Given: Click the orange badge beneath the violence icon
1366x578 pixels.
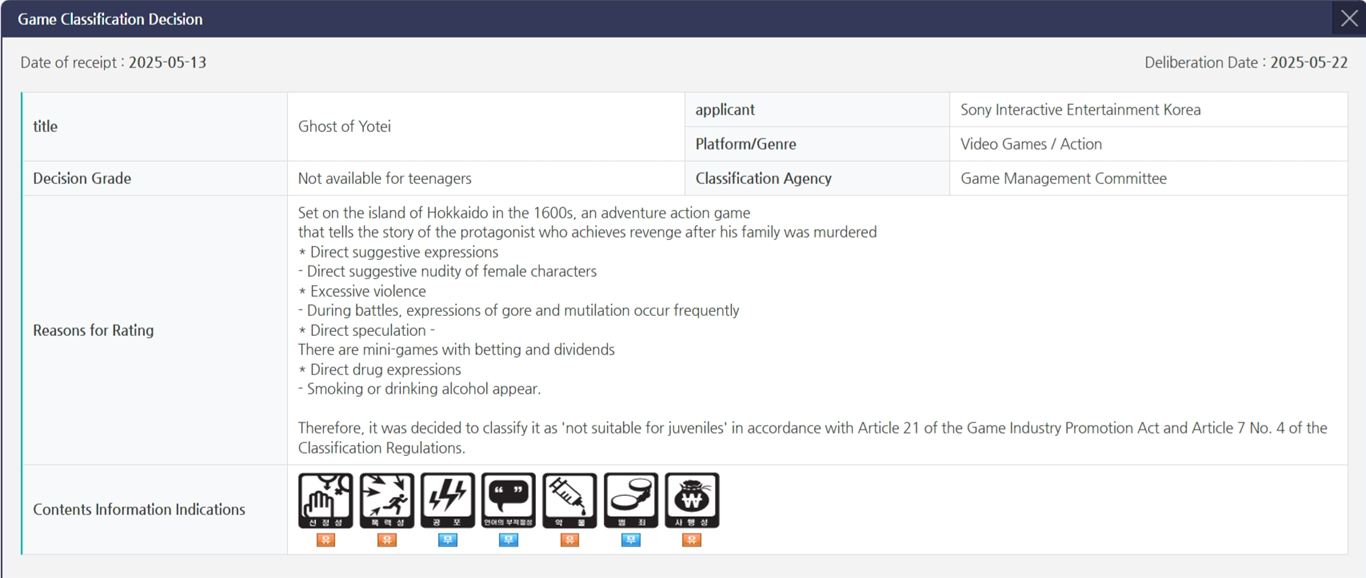Looking at the screenshot, I should click(387, 540).
